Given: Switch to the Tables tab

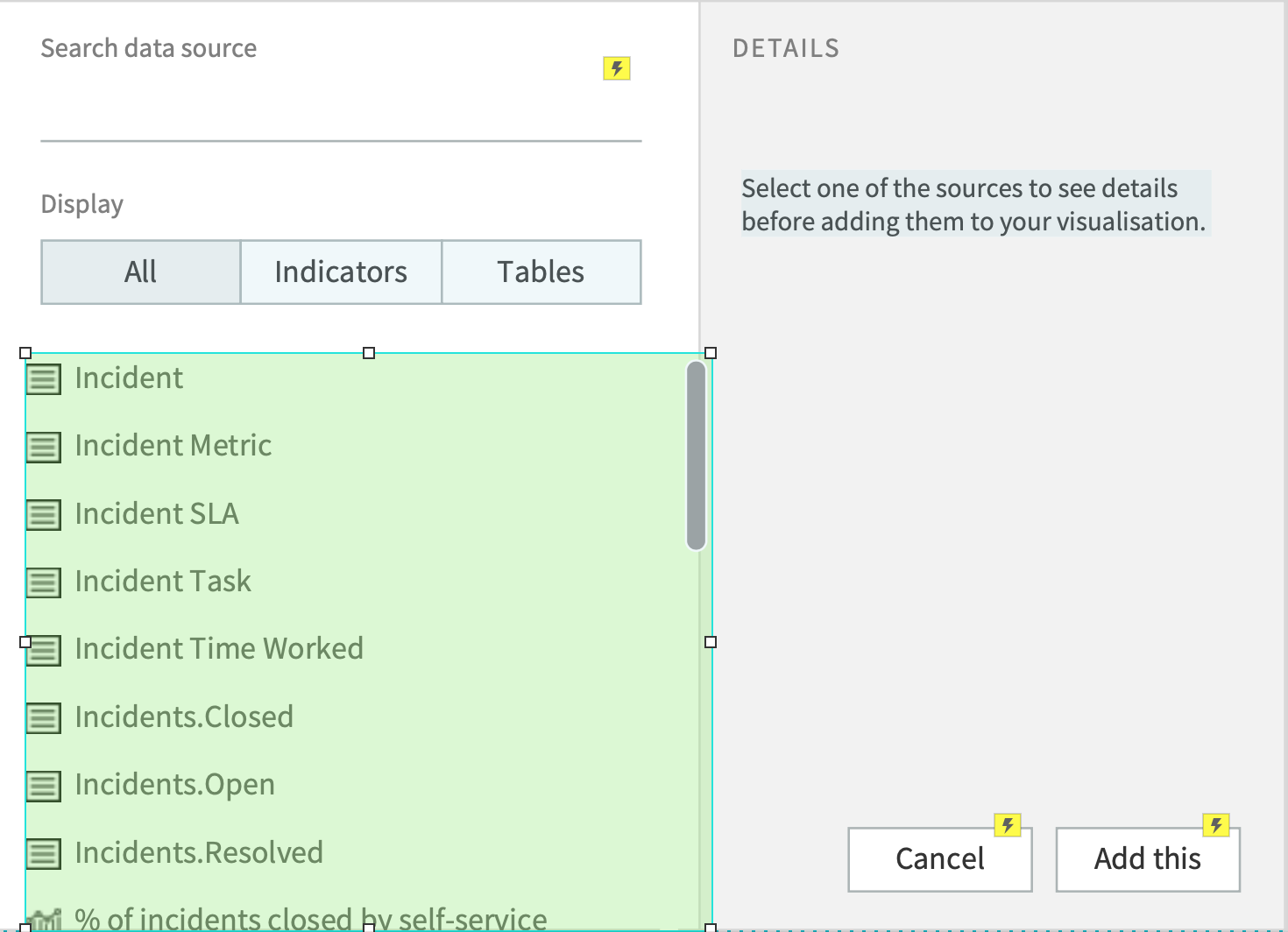Looking at the screenshot, I should click(541, 272).
